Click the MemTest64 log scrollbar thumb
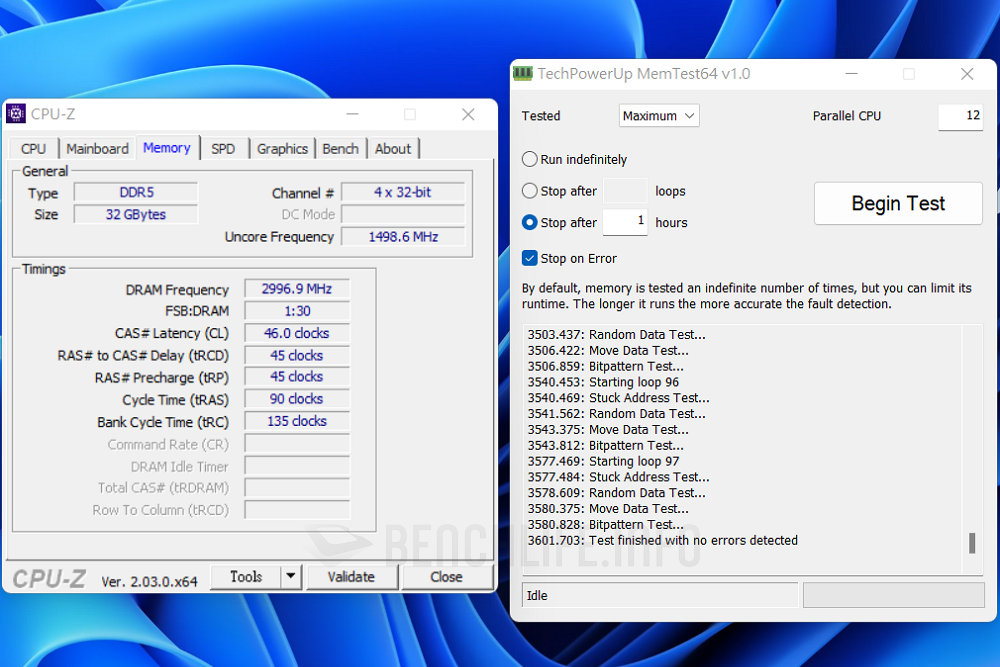 (x=972, y=543)
